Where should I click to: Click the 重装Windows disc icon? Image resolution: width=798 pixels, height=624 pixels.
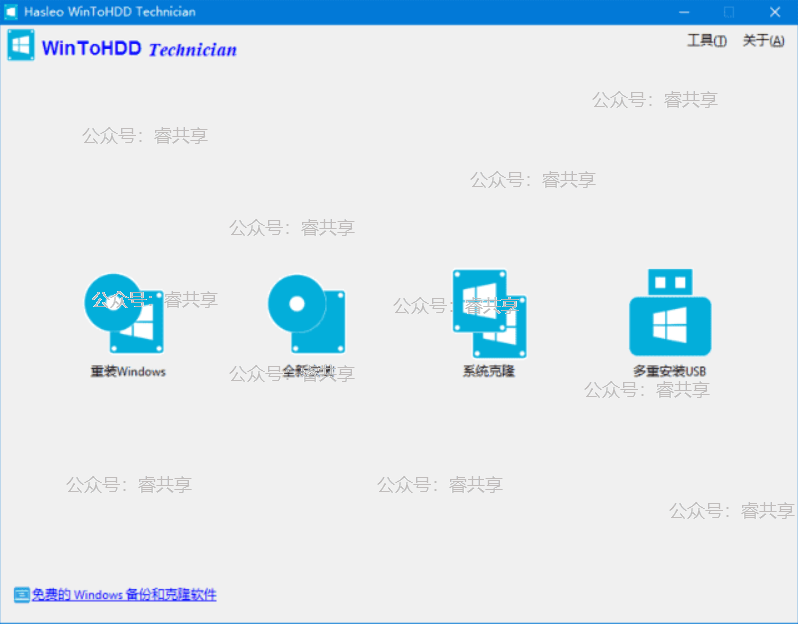pos(124,313)
